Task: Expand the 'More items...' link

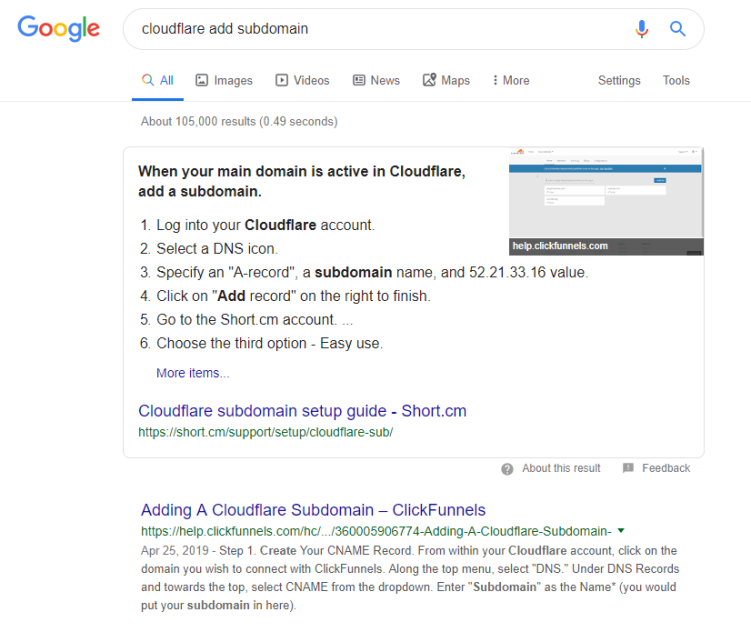Action: 193,373
